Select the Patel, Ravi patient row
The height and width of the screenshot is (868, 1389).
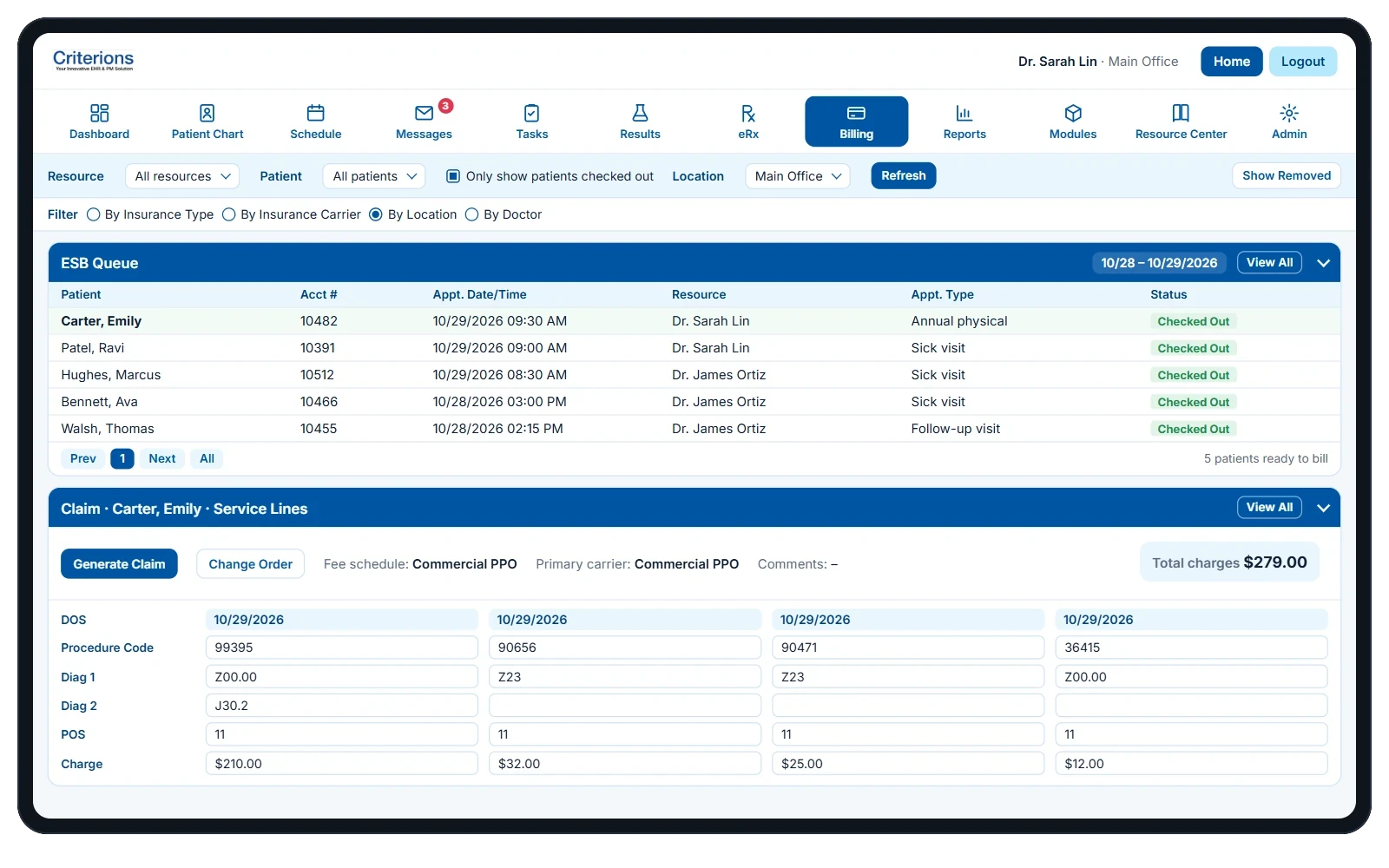[x=694, y=348]
